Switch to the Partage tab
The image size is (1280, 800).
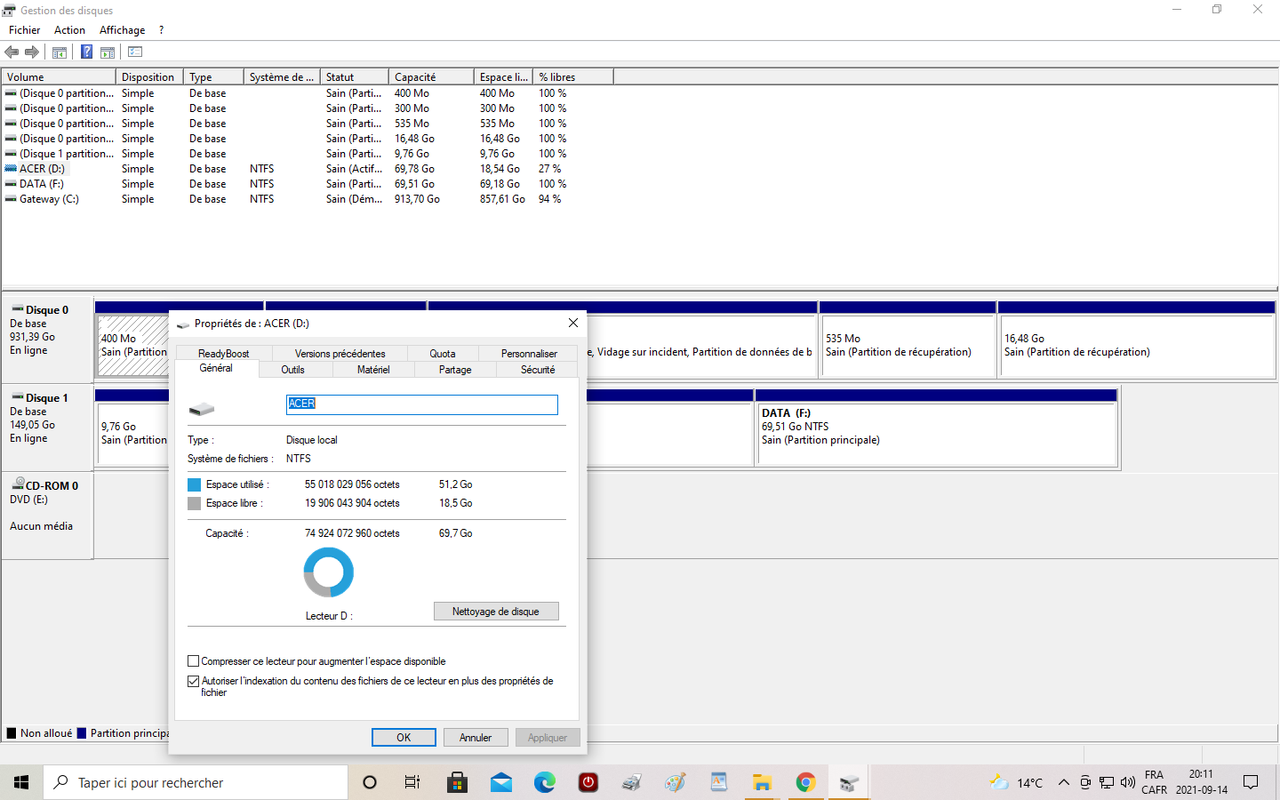coord(455,370)
